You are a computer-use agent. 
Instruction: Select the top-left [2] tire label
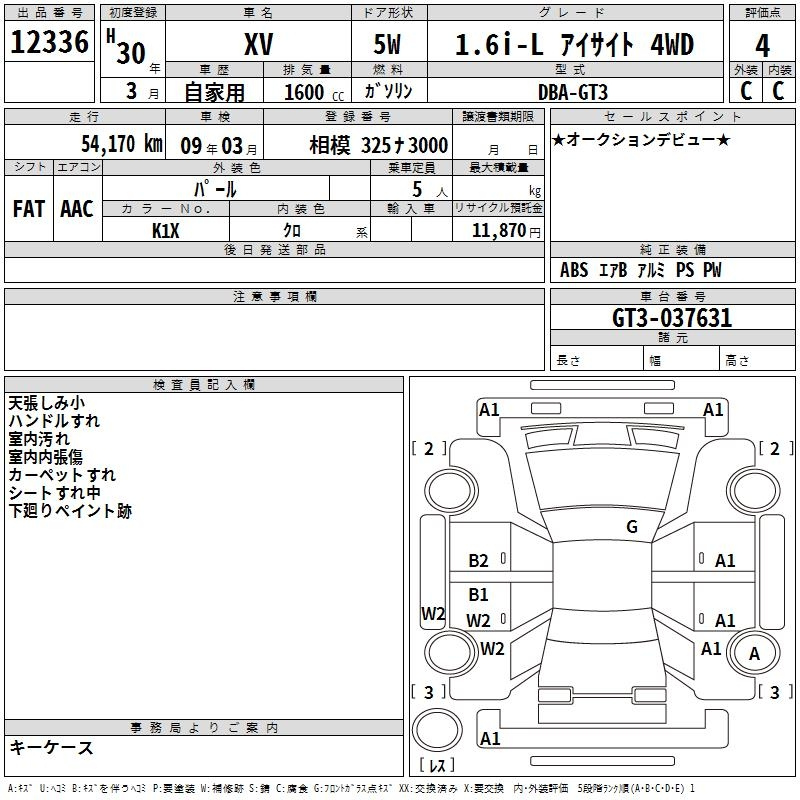[x=429, y=449]
